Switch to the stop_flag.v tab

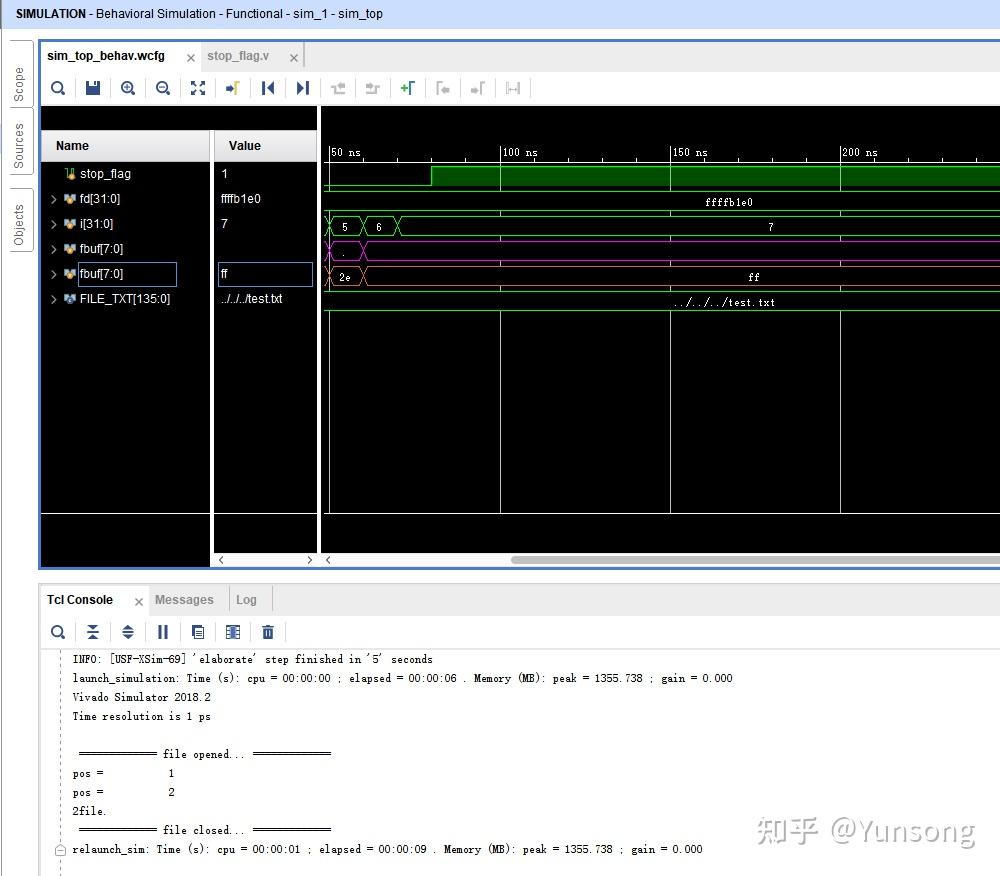click(240, 56)
